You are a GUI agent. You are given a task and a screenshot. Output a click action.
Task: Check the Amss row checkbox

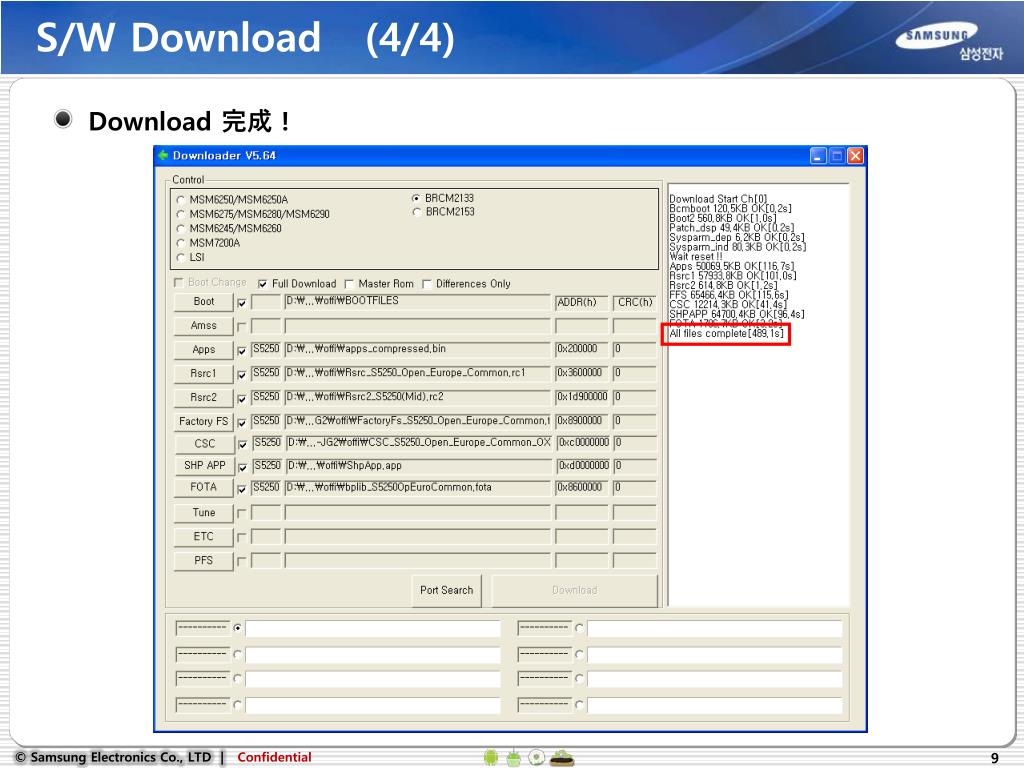242,327
